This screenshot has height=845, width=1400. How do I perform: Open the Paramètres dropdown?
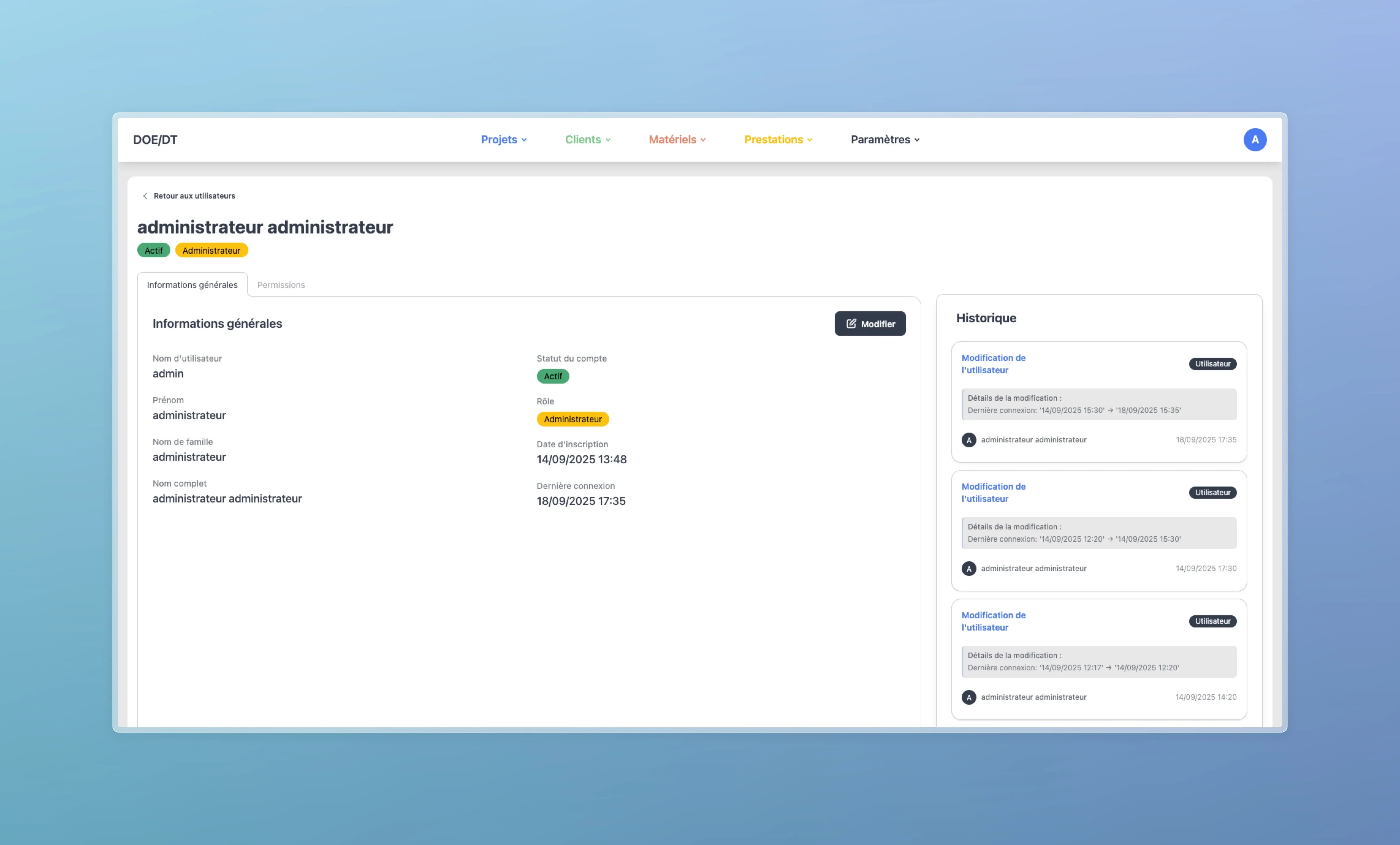pyautogui.click(x=885, y=140)
